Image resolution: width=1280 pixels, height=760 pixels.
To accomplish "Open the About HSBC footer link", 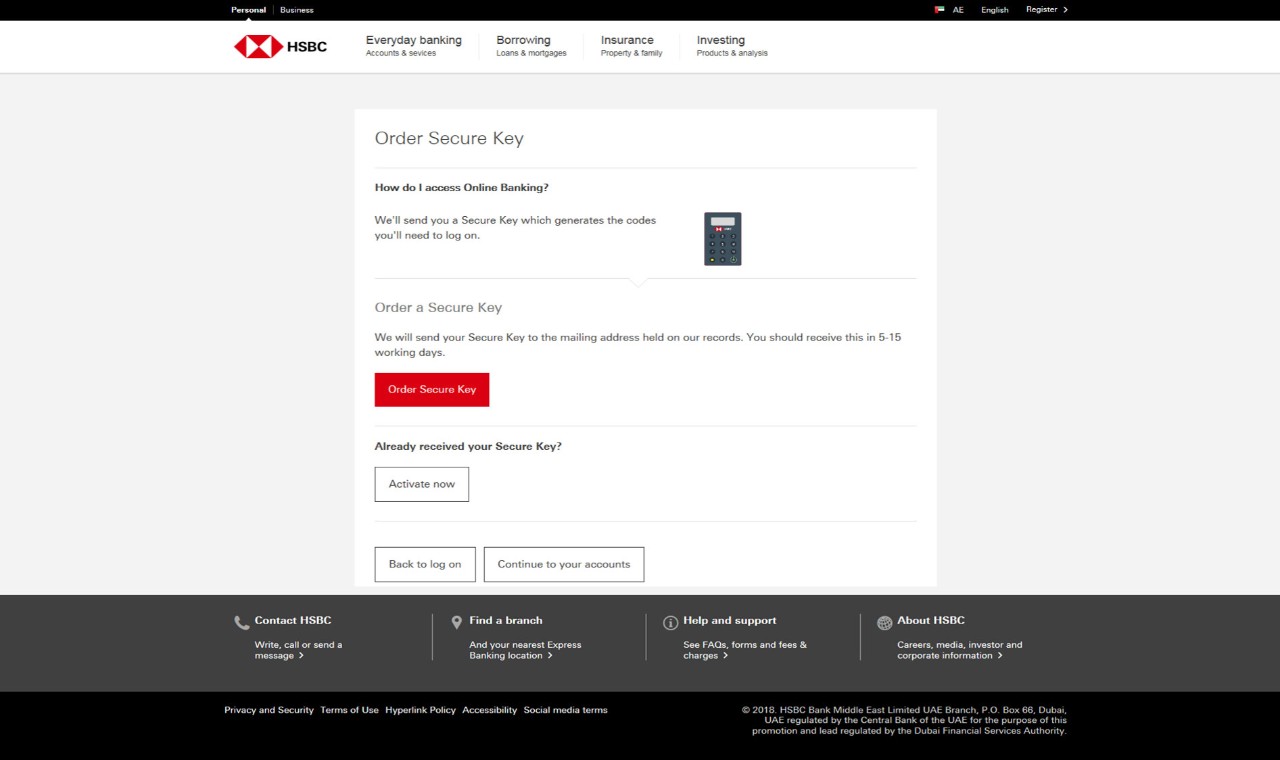I will (x=931, y=621).
